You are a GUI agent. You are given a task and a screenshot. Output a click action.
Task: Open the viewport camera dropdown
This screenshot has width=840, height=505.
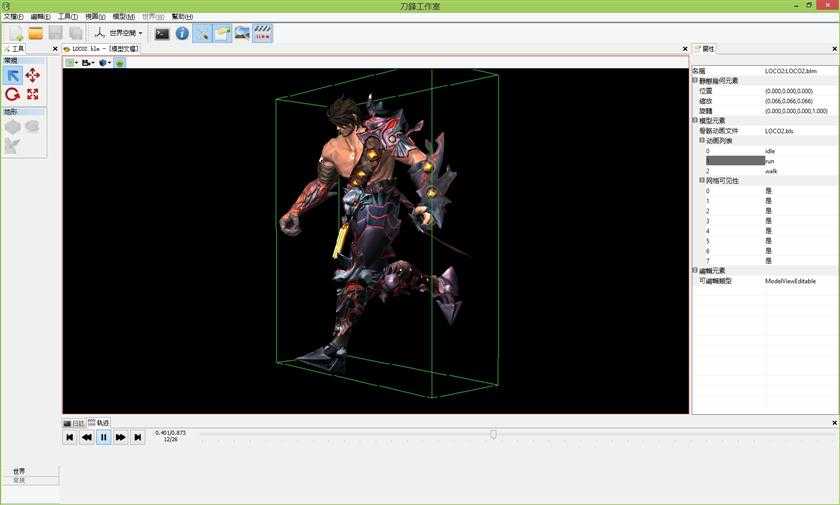[x=88, y=63]
